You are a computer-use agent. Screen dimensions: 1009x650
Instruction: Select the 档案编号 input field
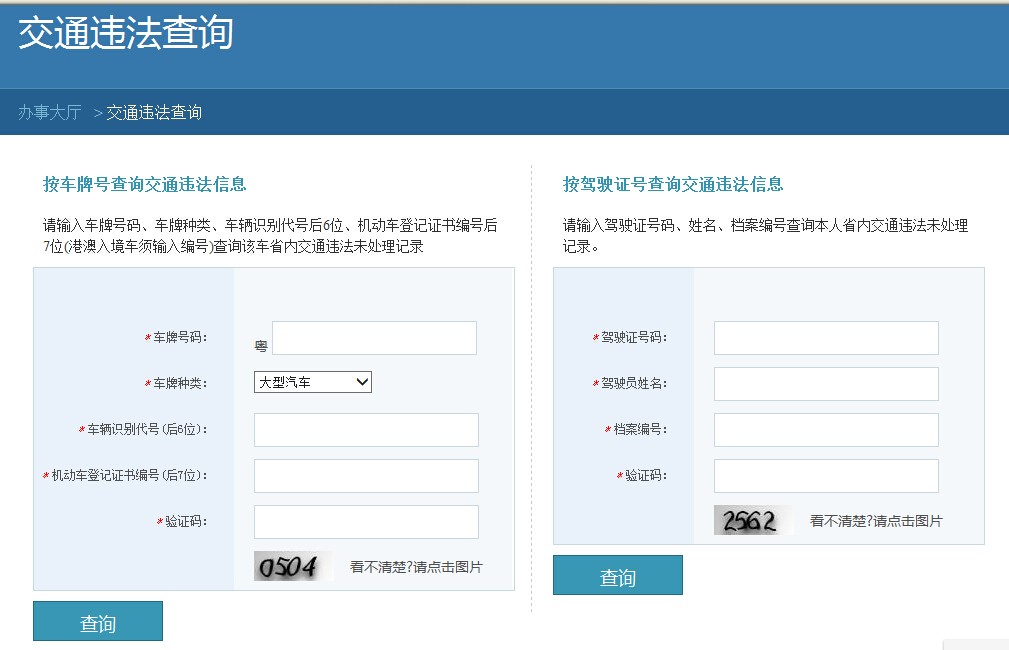tap(826, 430)
